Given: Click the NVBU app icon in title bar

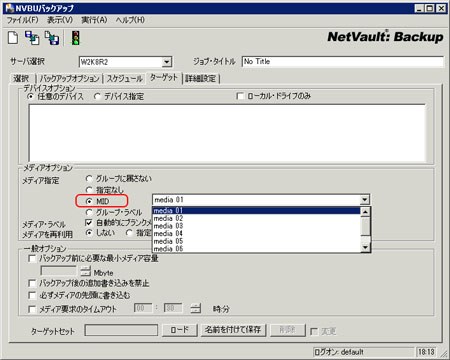Looking at the screenshot, I should coord(9,8).
